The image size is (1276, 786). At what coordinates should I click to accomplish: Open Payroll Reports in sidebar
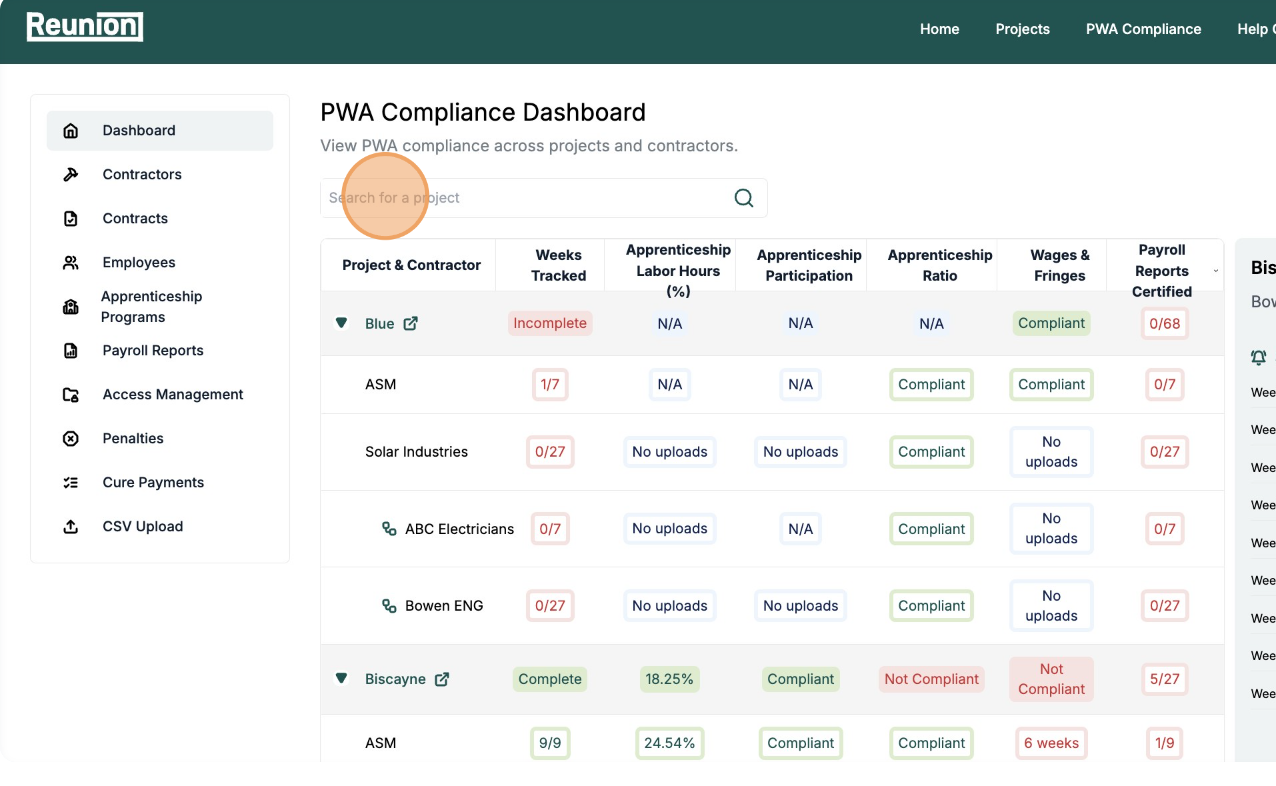[153, 351]
